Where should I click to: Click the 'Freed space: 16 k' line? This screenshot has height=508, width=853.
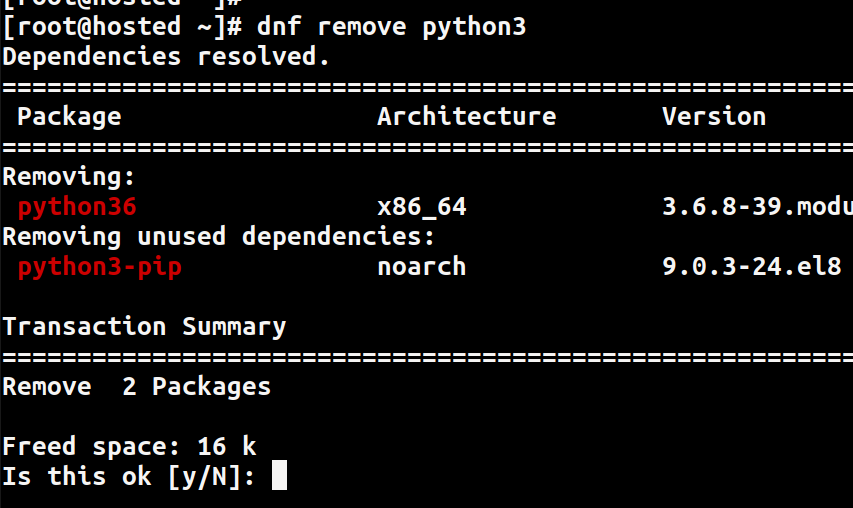pyautogui.click(x=129, y=447)
